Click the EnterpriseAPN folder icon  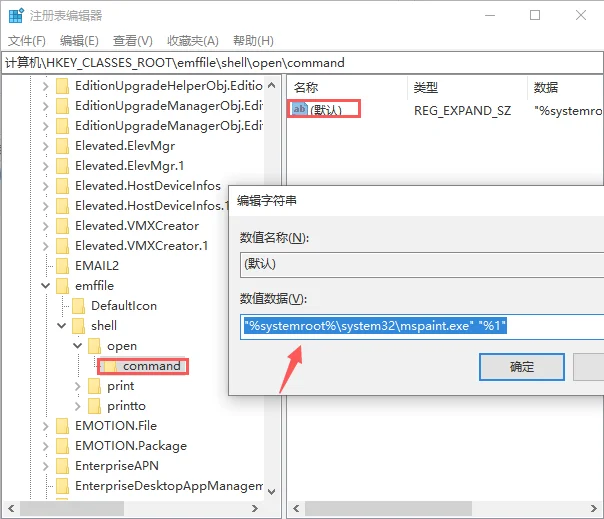pos(62,466)
